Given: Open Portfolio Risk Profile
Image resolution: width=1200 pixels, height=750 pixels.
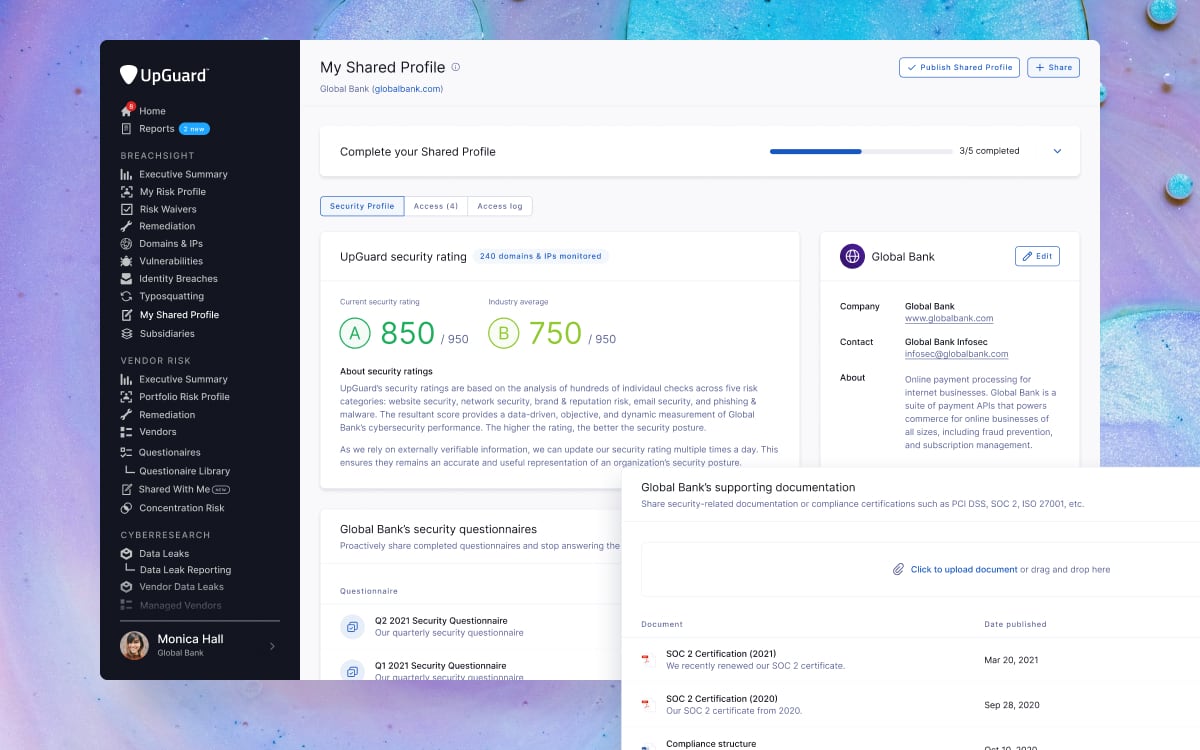Looking at the screenshot, I should (x=174, y=397).
